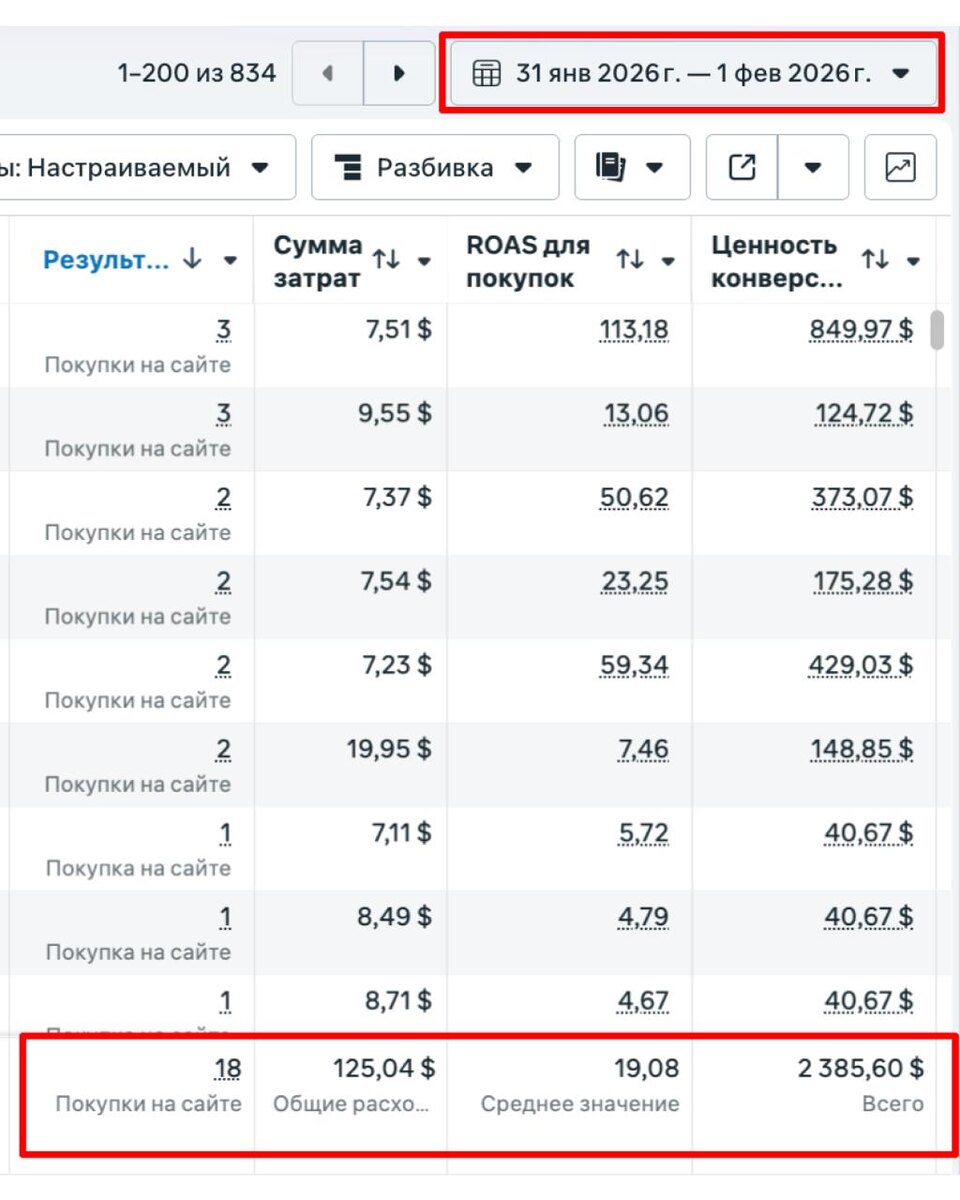Click total conversion value 2 385,60 $
The width and height of the screenshot is (960, 1200).
click(860, 1070)
